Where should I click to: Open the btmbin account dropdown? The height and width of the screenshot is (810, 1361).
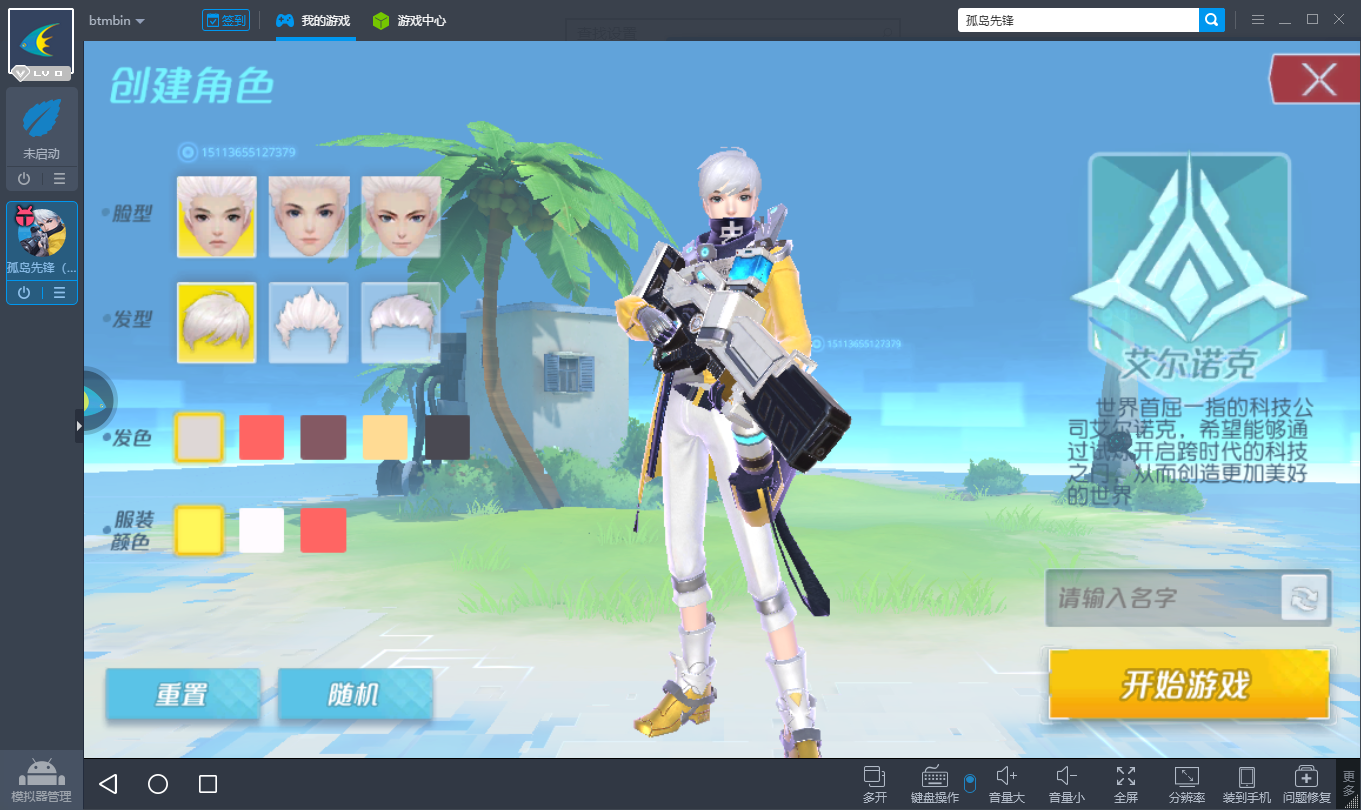(x=117, y=21)
